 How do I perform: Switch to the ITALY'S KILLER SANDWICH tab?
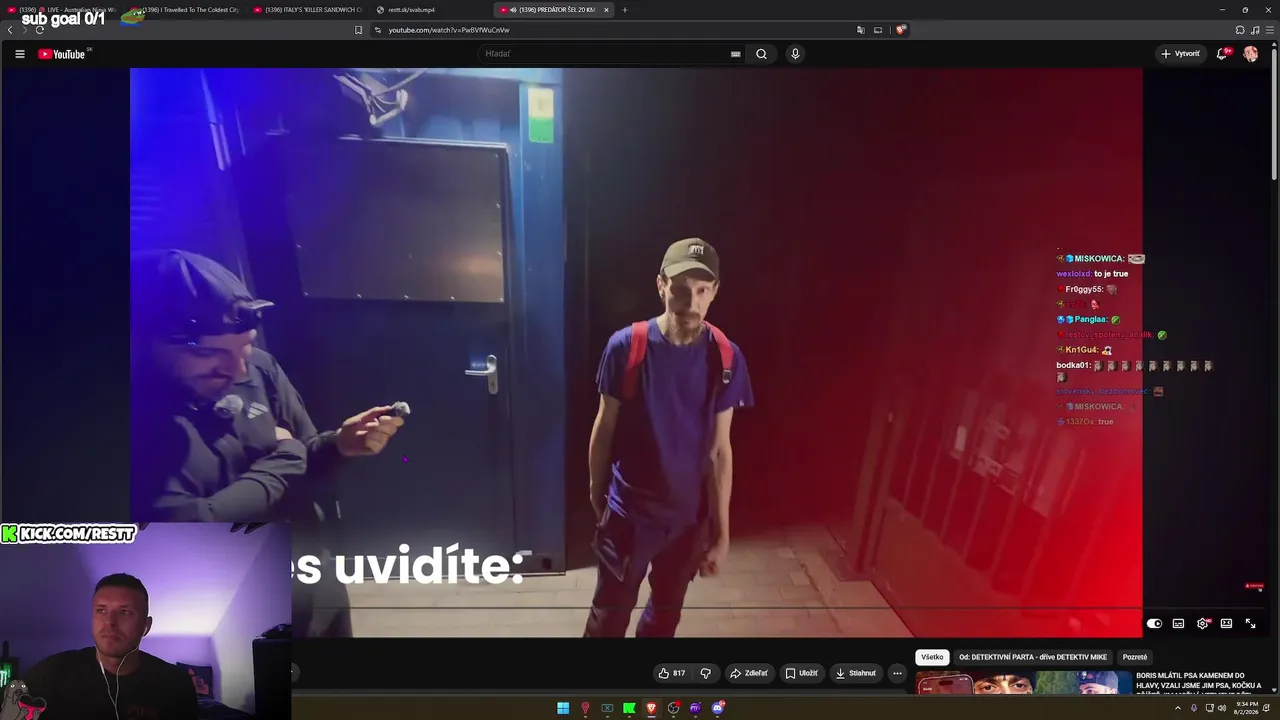(x=308, y=10)
